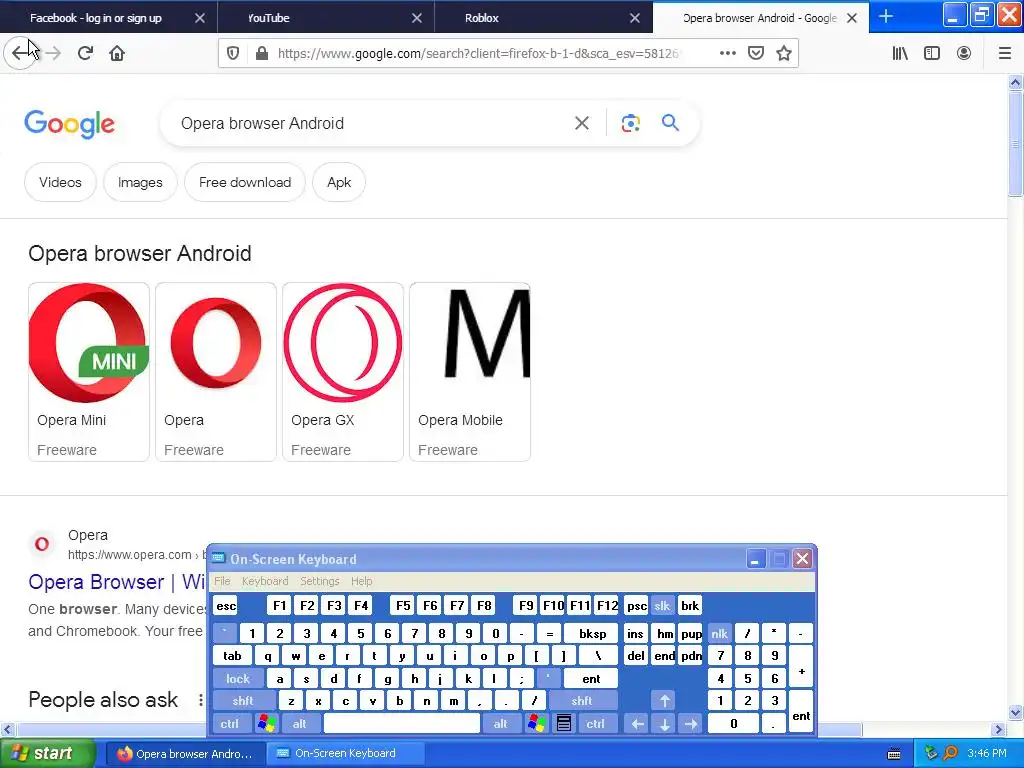Click the left arrow key on On-Screen Keyboard

click(x=637, y=723)
